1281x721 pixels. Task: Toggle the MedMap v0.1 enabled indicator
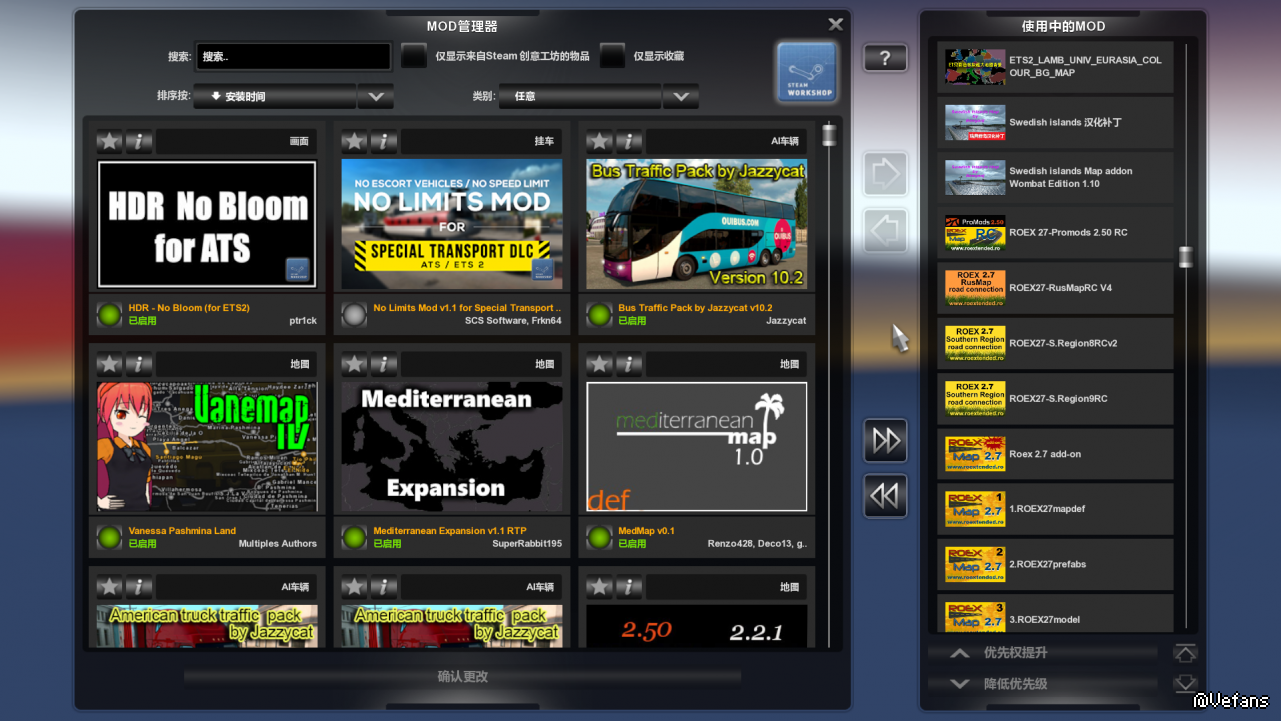point(599,537)
